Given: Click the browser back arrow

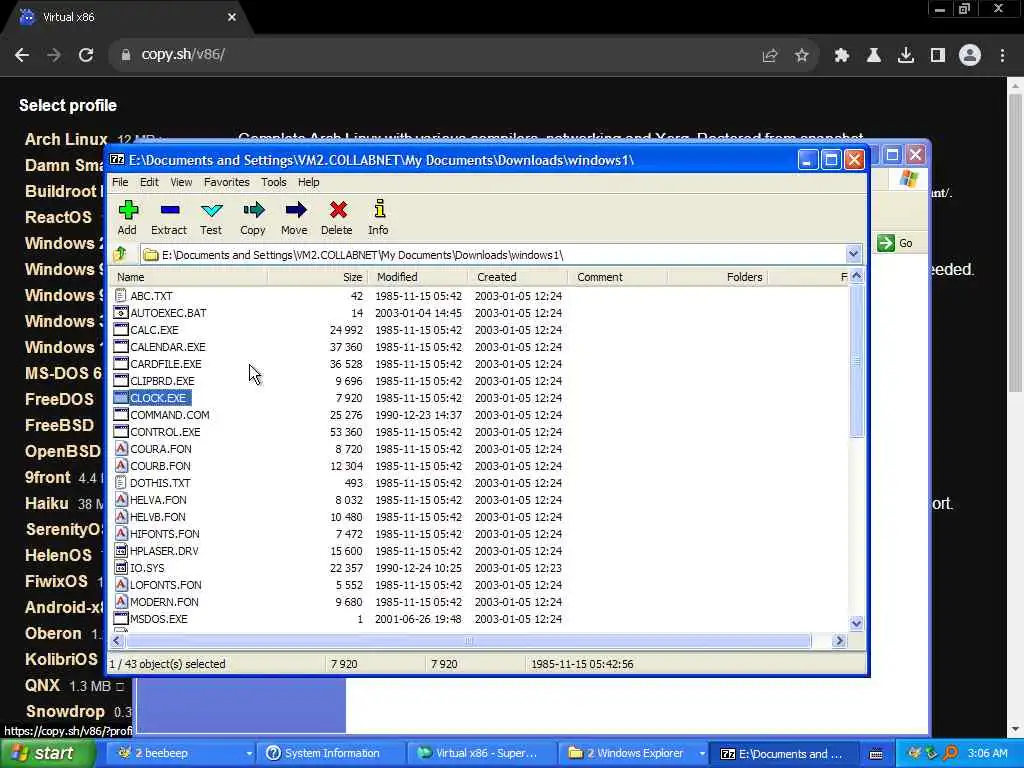Looking at the screenshot, I should click(x=22, y=55).
